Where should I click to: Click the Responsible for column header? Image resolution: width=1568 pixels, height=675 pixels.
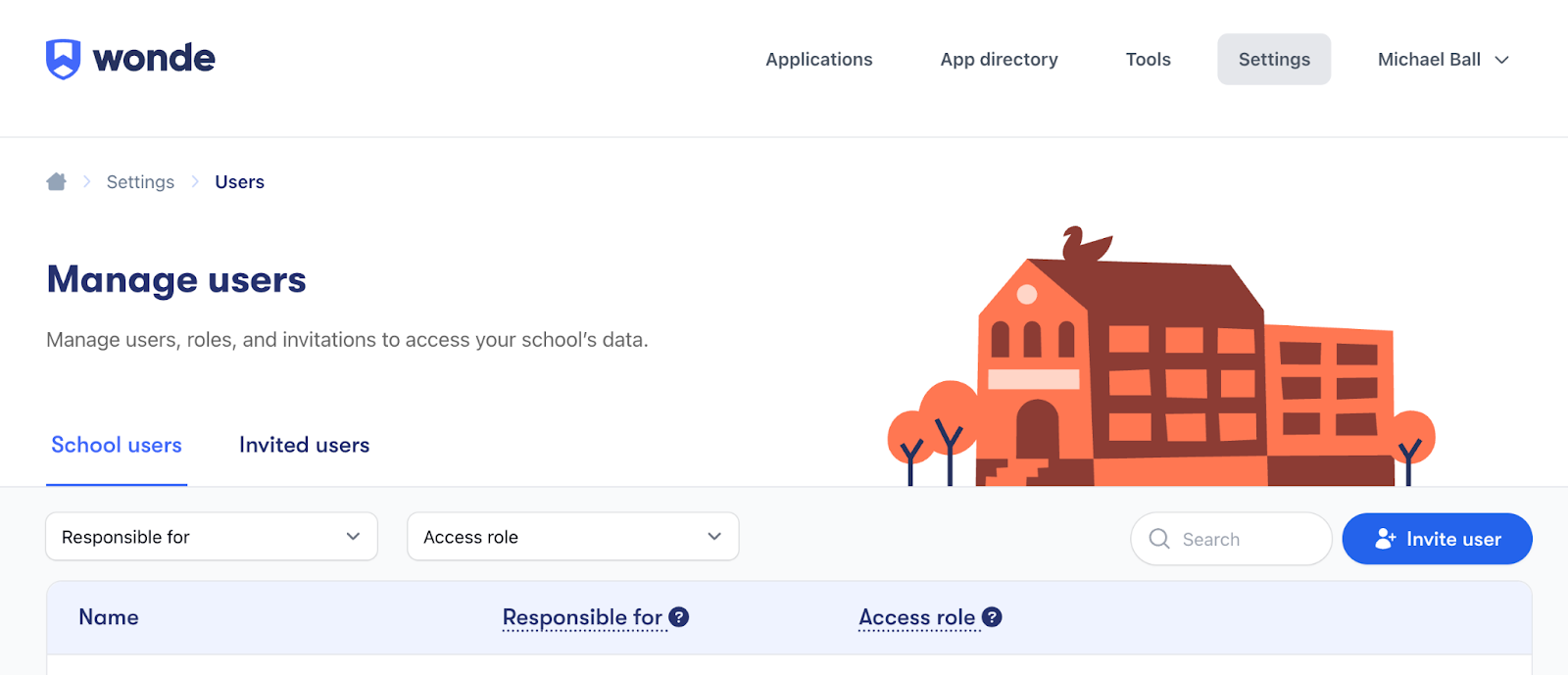click(582, 617)
